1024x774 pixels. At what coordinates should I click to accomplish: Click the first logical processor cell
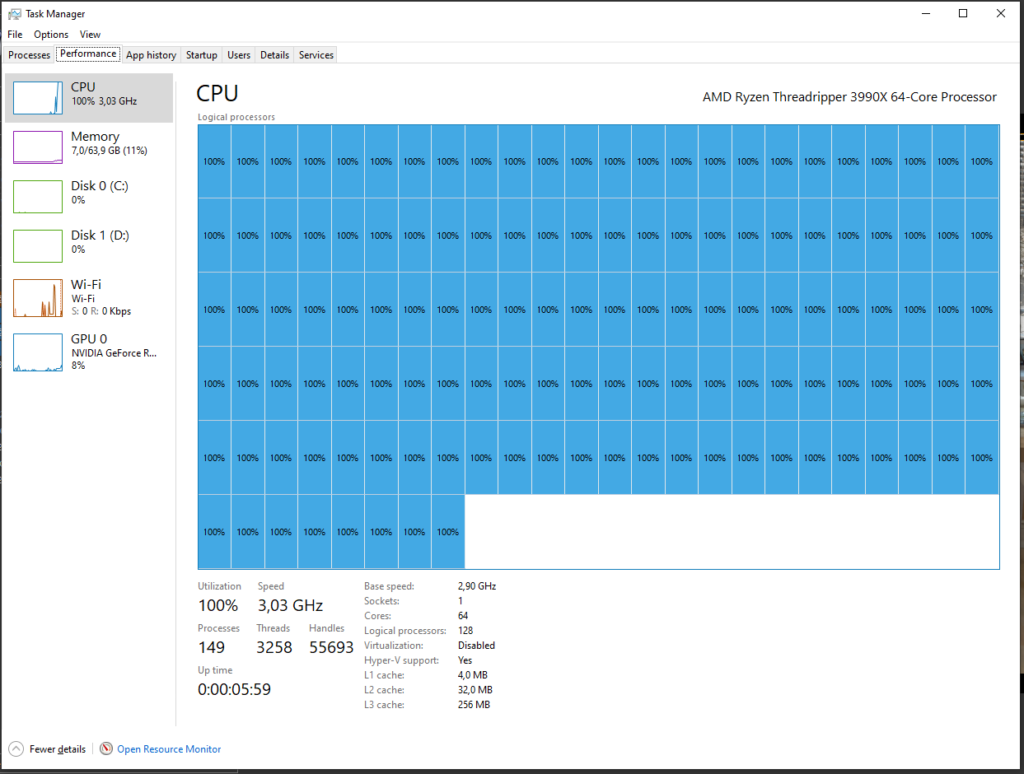(x=214, y=161)
